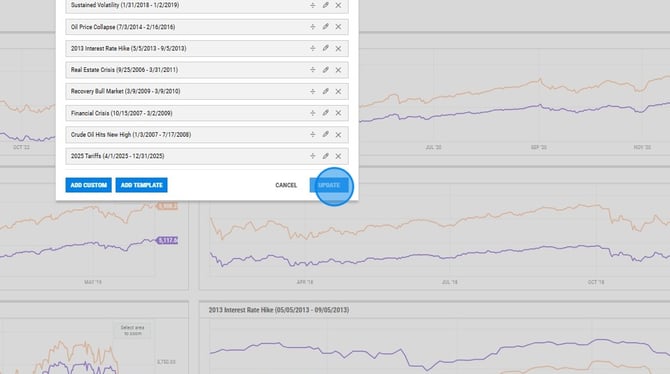
Task: Reorder the Real Estate Crisis handle
Action: coord(312,70)
